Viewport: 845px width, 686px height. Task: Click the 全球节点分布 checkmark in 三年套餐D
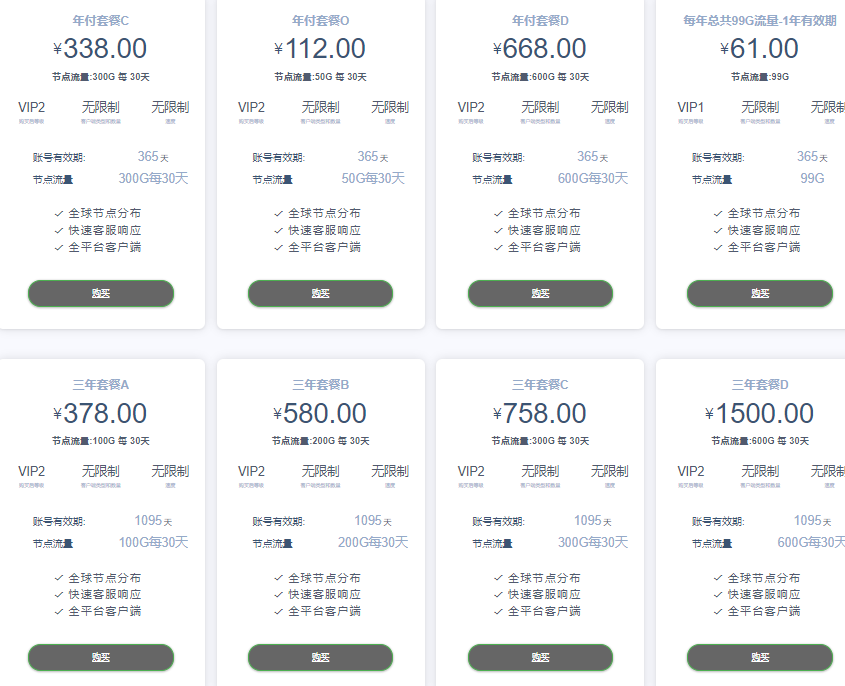point(718,578)
